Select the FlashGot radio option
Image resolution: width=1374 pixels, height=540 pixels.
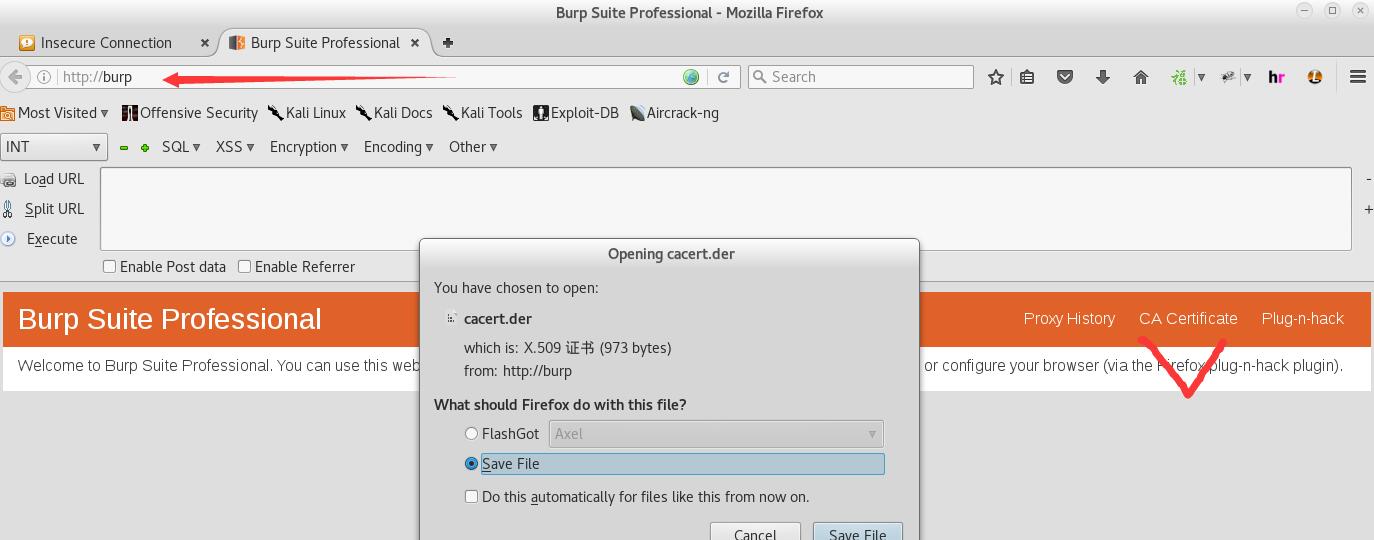click(x=471, y=434)
